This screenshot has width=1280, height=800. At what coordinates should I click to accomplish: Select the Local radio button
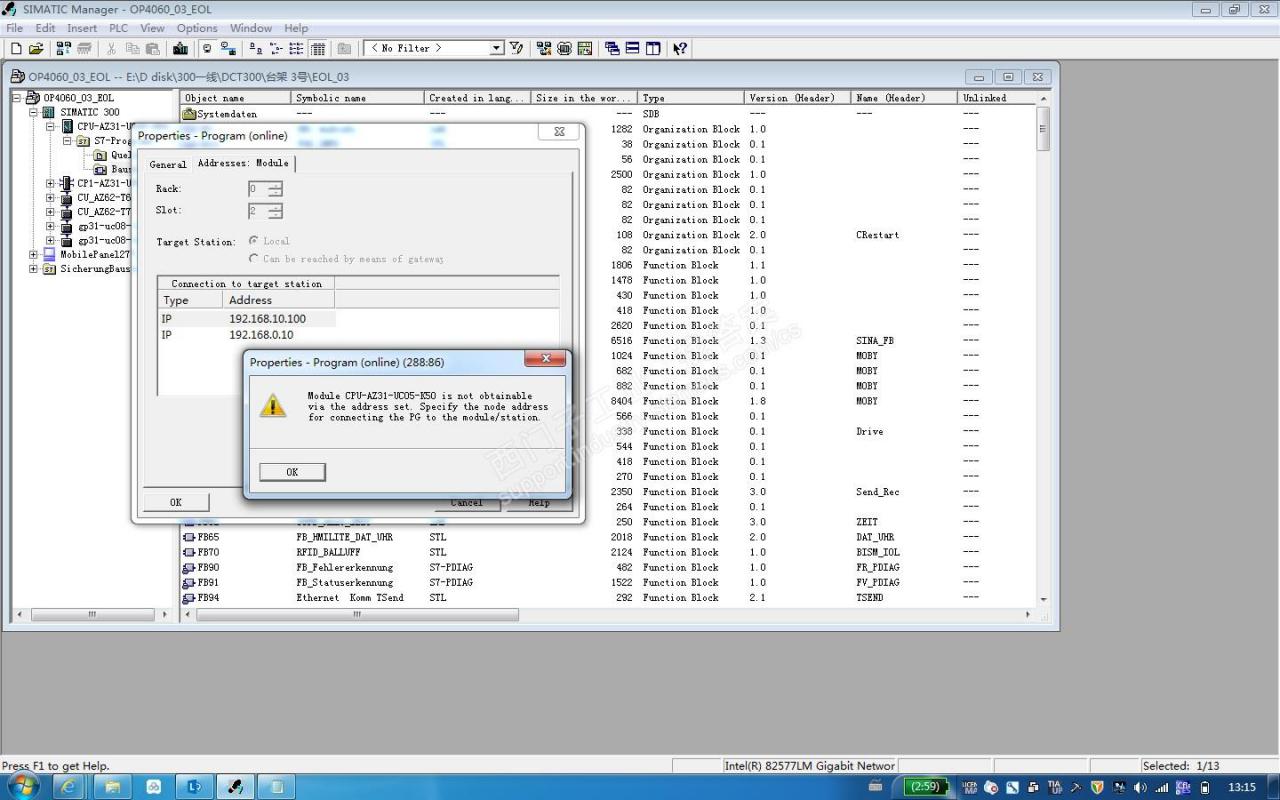click(254, 241)
